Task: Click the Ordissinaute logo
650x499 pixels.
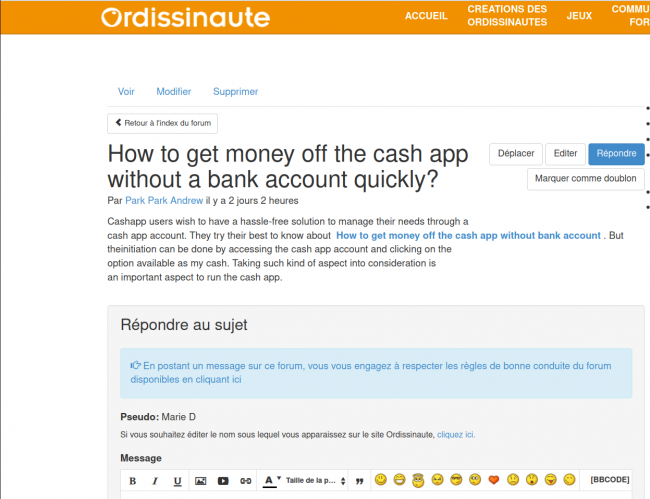Action: coord(185,17)
